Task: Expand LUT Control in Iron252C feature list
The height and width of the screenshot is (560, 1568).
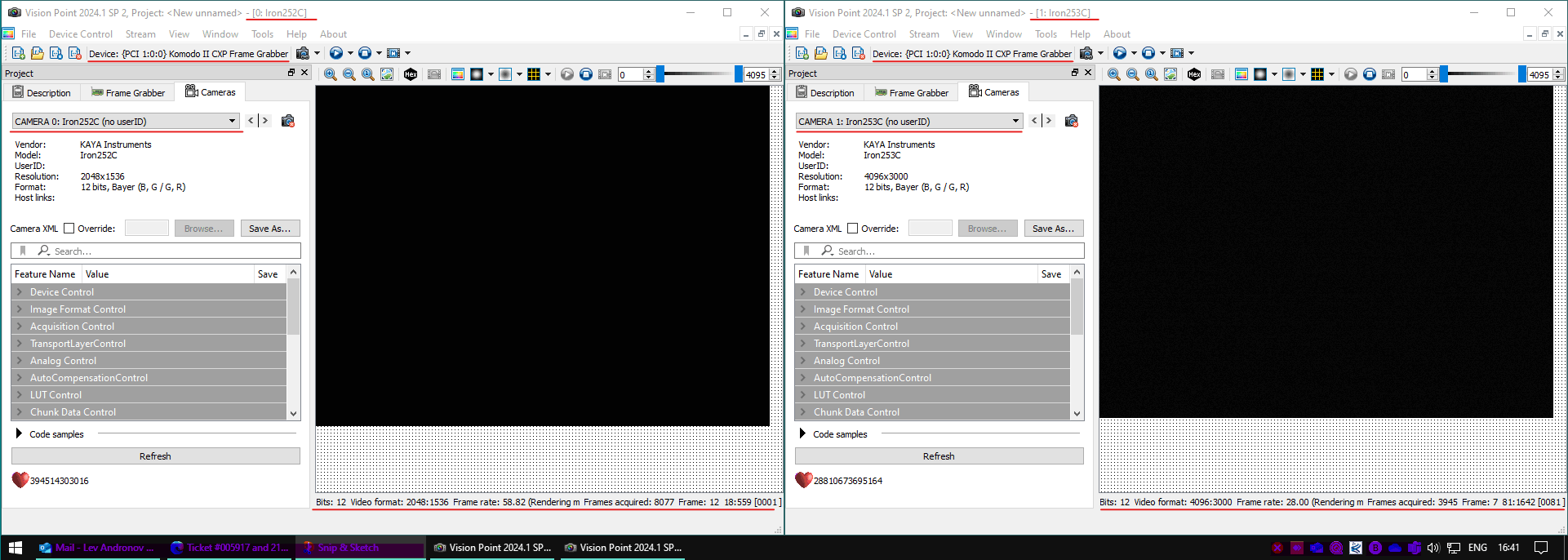Action: 20,394
